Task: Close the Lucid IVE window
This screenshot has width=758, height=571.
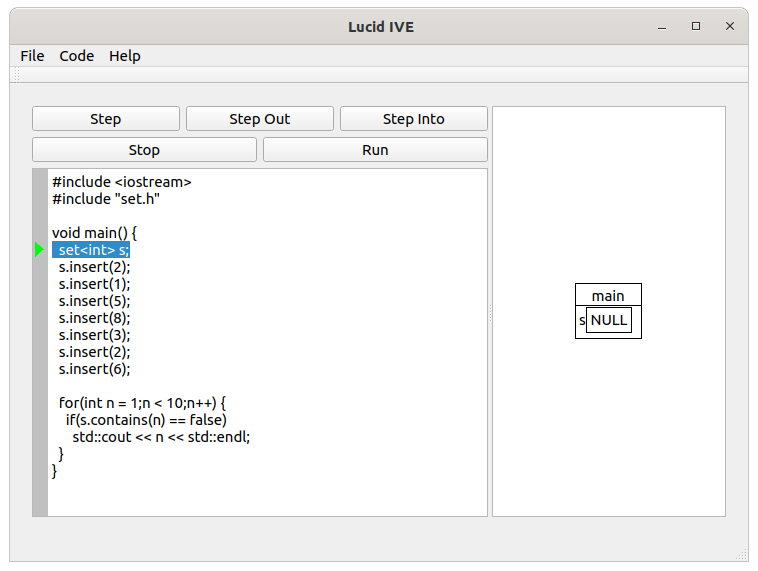Action: pos(729,27)
